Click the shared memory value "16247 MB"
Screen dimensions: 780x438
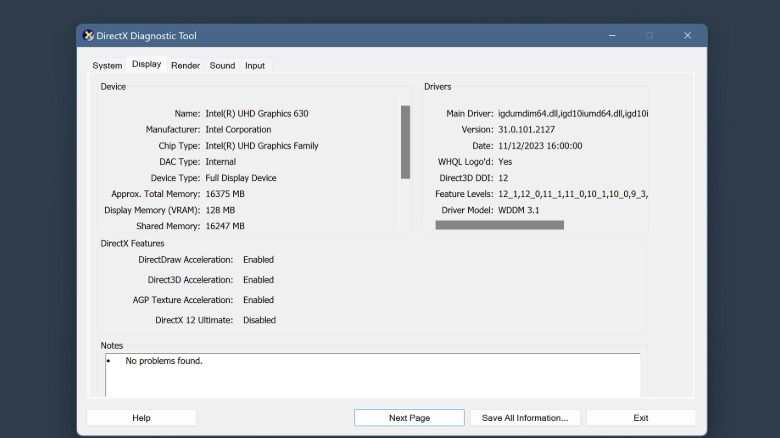click(225, 226)
